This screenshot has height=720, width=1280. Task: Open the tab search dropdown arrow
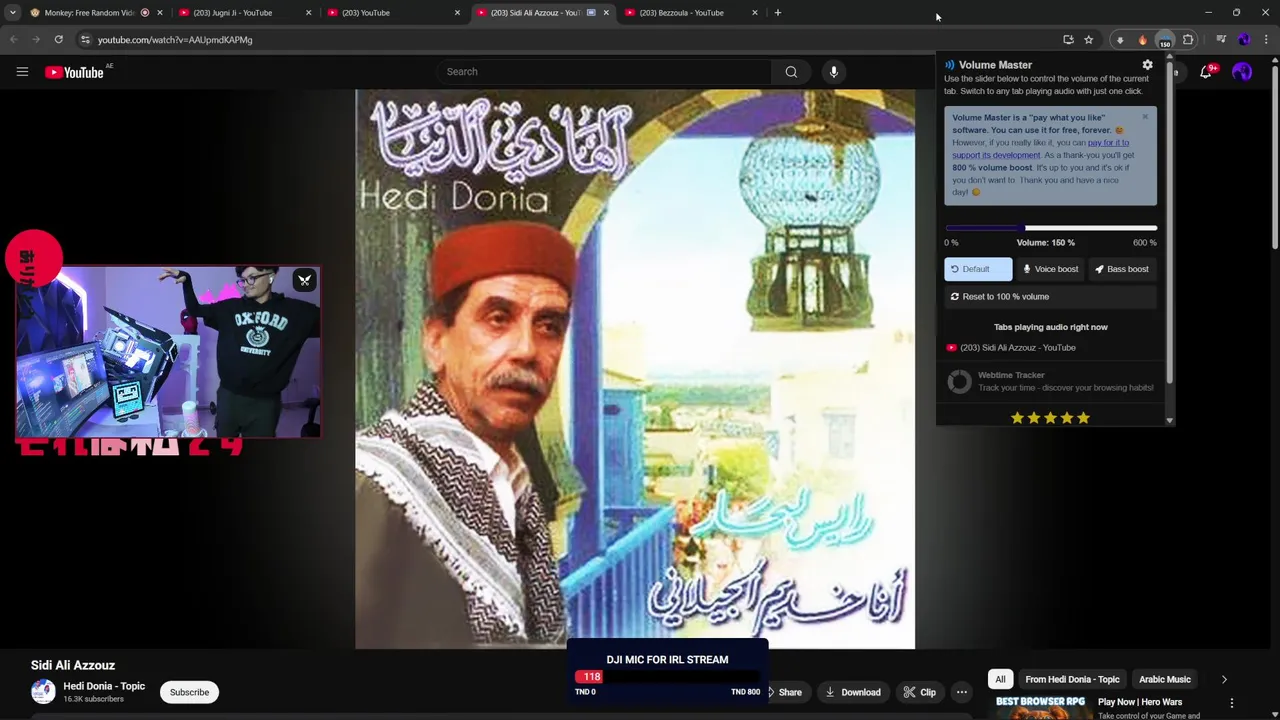click(x=12, y=13)
